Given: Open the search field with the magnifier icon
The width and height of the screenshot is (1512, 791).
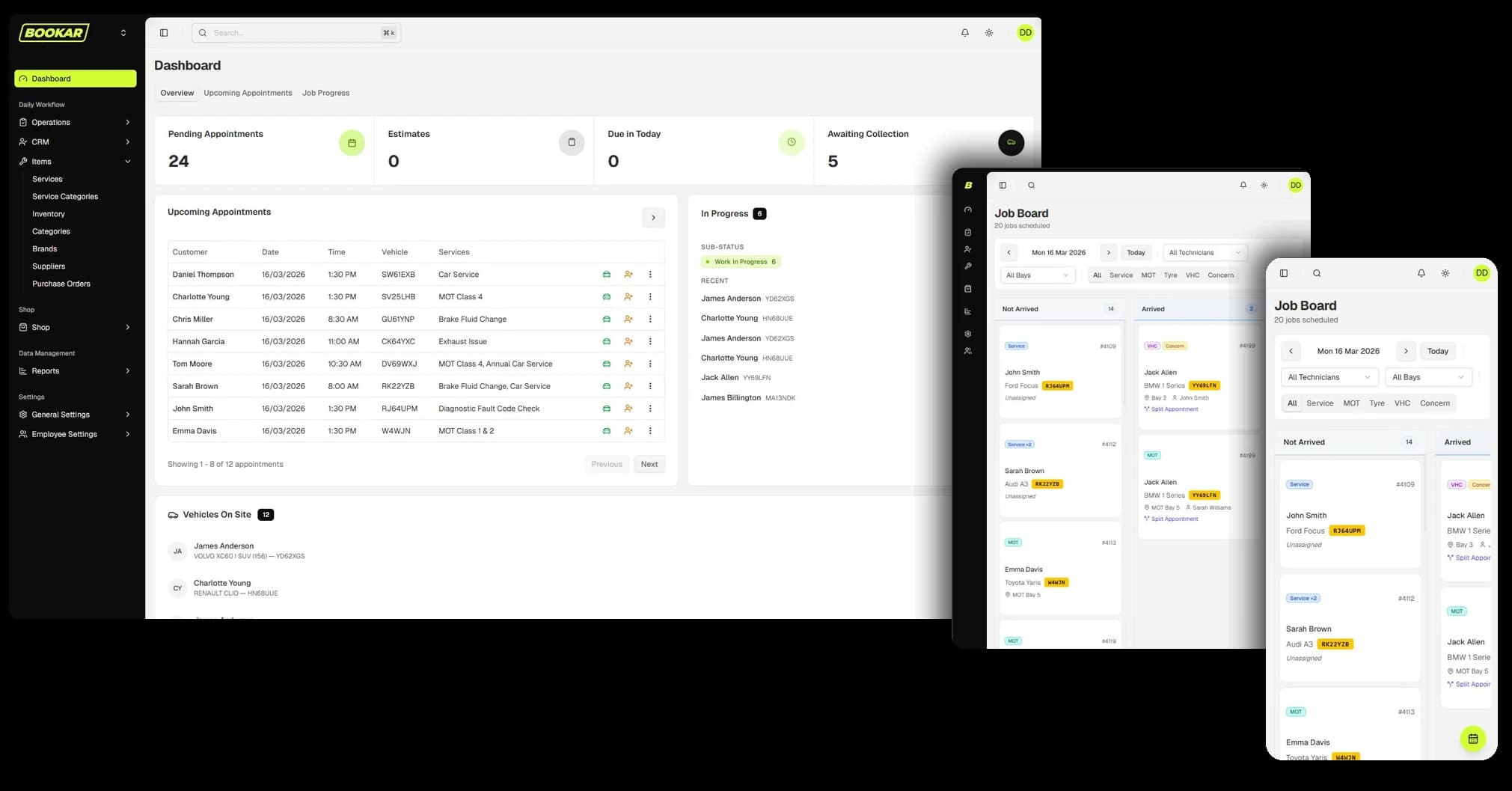Looking at the screenshot, I should click(x=202, y=32).
